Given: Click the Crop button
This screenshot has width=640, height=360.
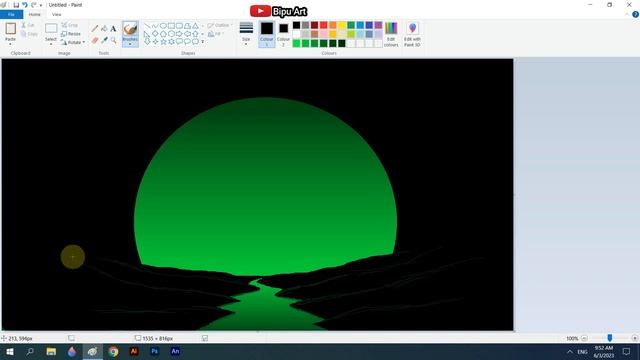Looking at the screenshot, I should (70, 25).
